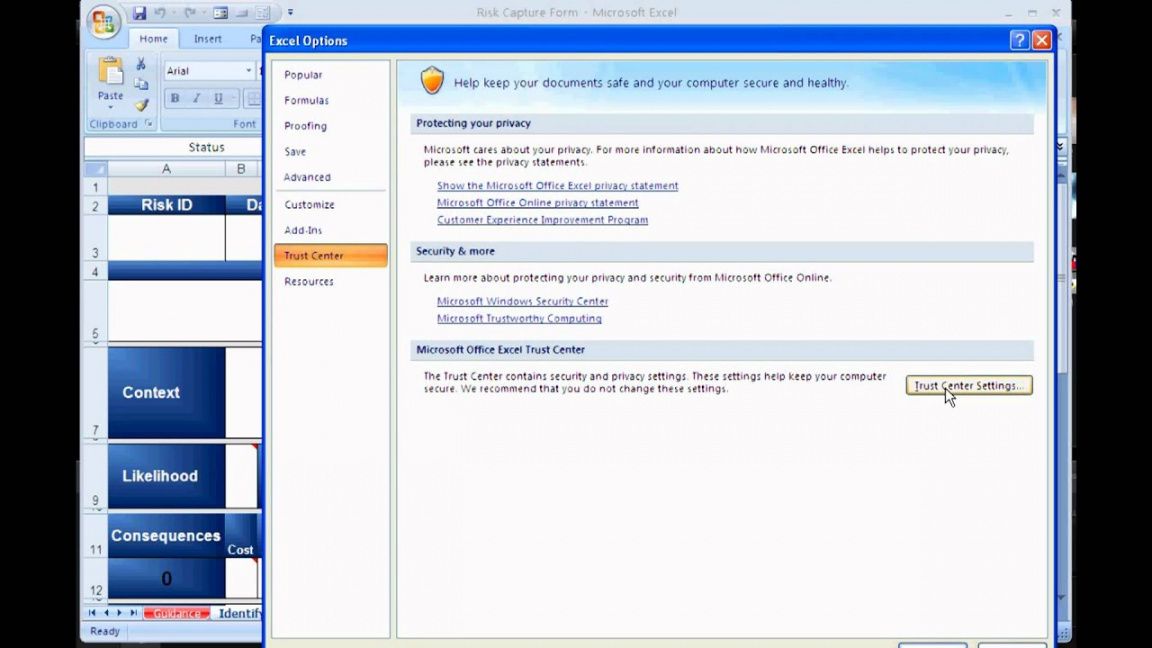Image resolution: width=1152 pixels, height=648 pixels.
Task: Open Microsoft Office Online privacy statement link
Action: click(537, 203)
